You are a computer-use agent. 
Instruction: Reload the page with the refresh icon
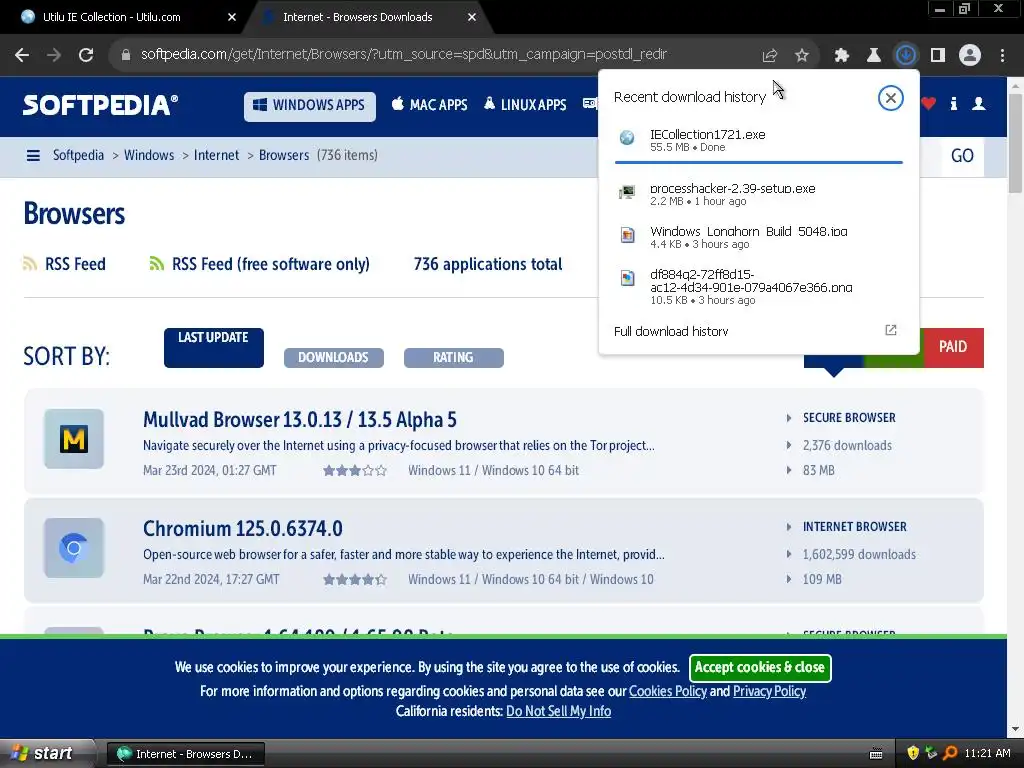[x=86, y=56]
